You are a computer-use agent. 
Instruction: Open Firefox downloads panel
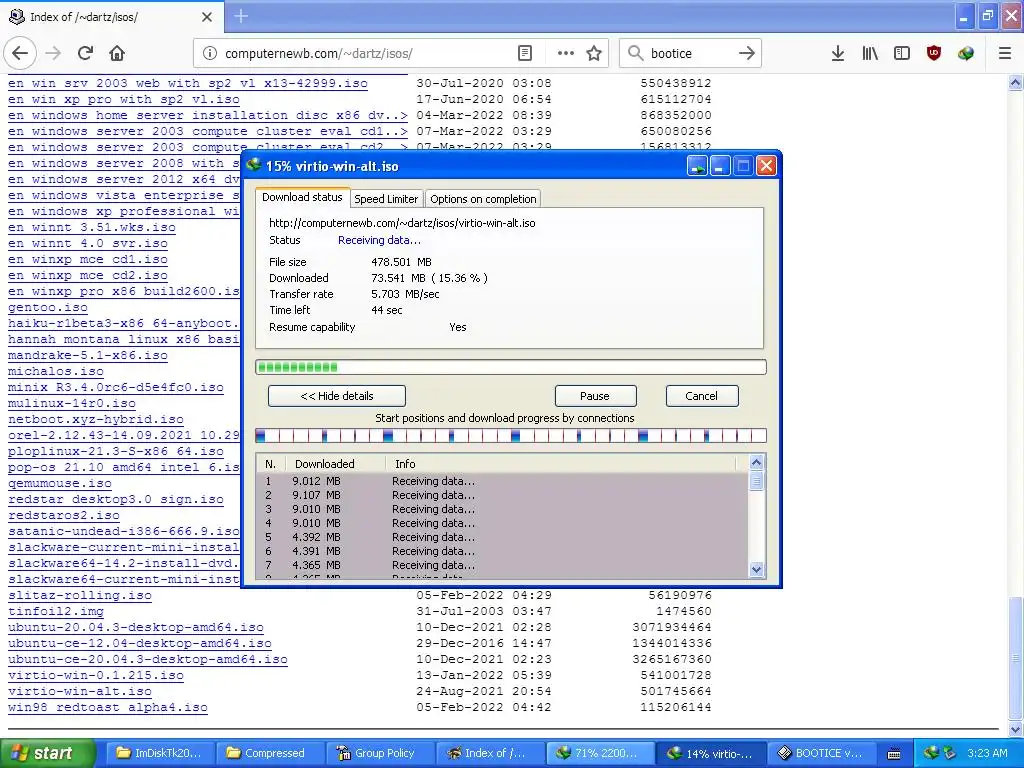tap(838, 54)
